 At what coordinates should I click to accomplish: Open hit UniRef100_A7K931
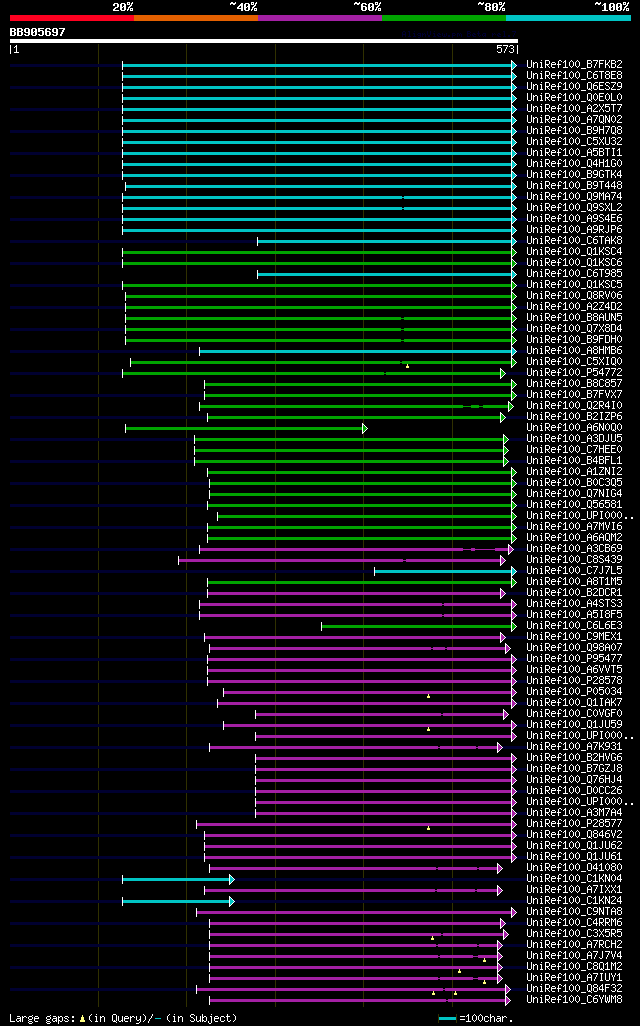tap(575, 747)
